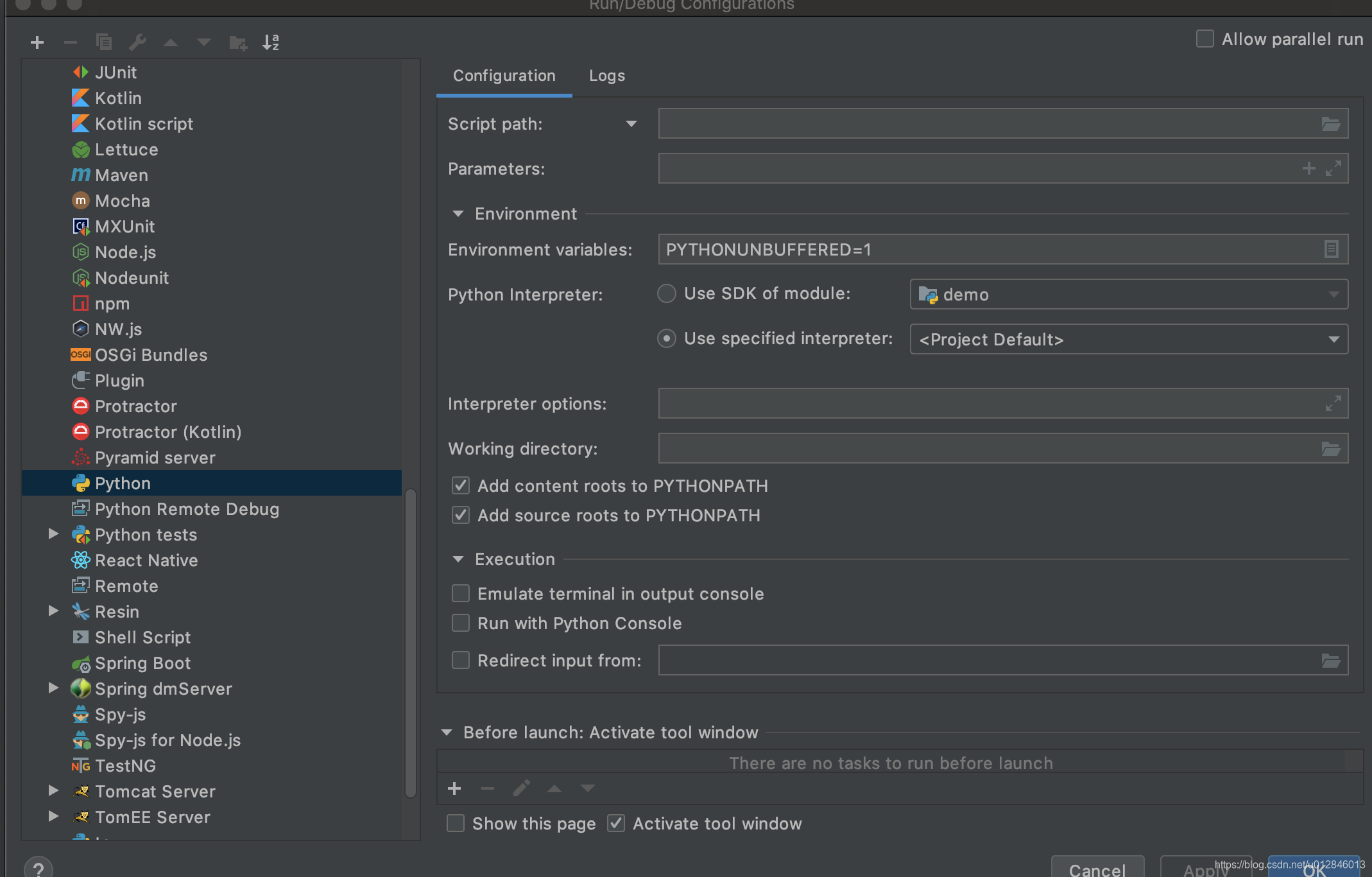1372x877 pixels.
Task: Click the Apply button
Action: click(1206, 868)
